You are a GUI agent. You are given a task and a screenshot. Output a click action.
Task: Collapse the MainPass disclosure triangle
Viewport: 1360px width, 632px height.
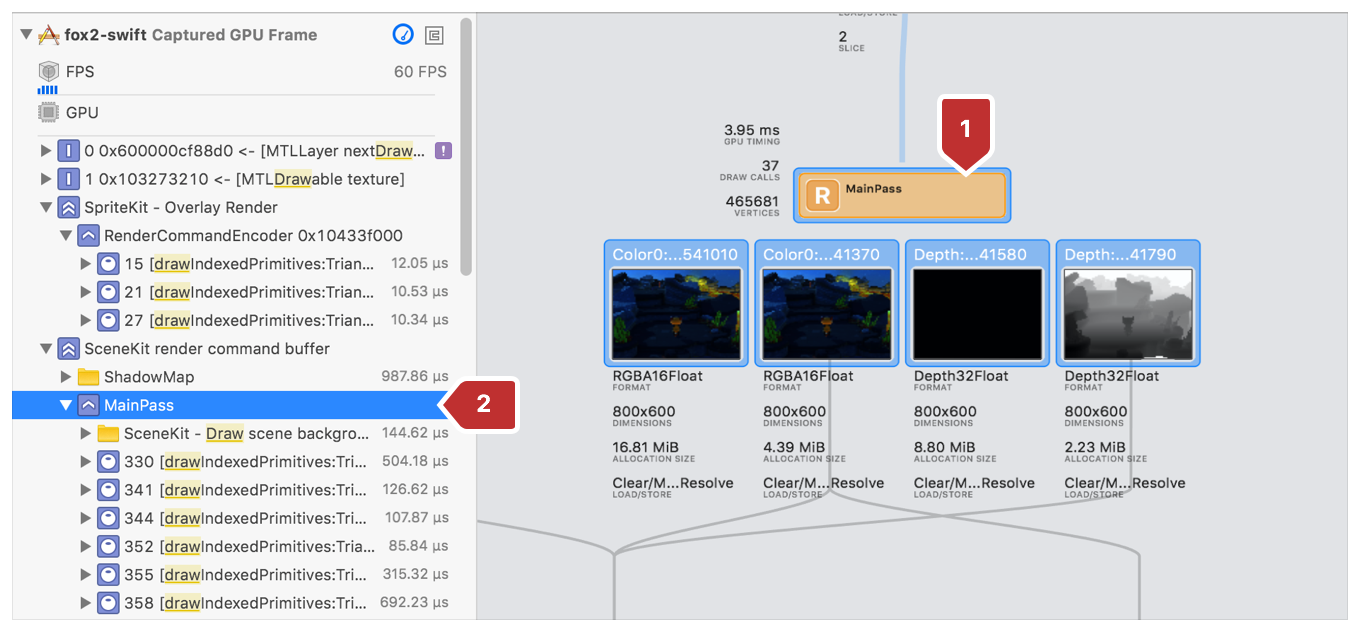(x=66, y=405)
